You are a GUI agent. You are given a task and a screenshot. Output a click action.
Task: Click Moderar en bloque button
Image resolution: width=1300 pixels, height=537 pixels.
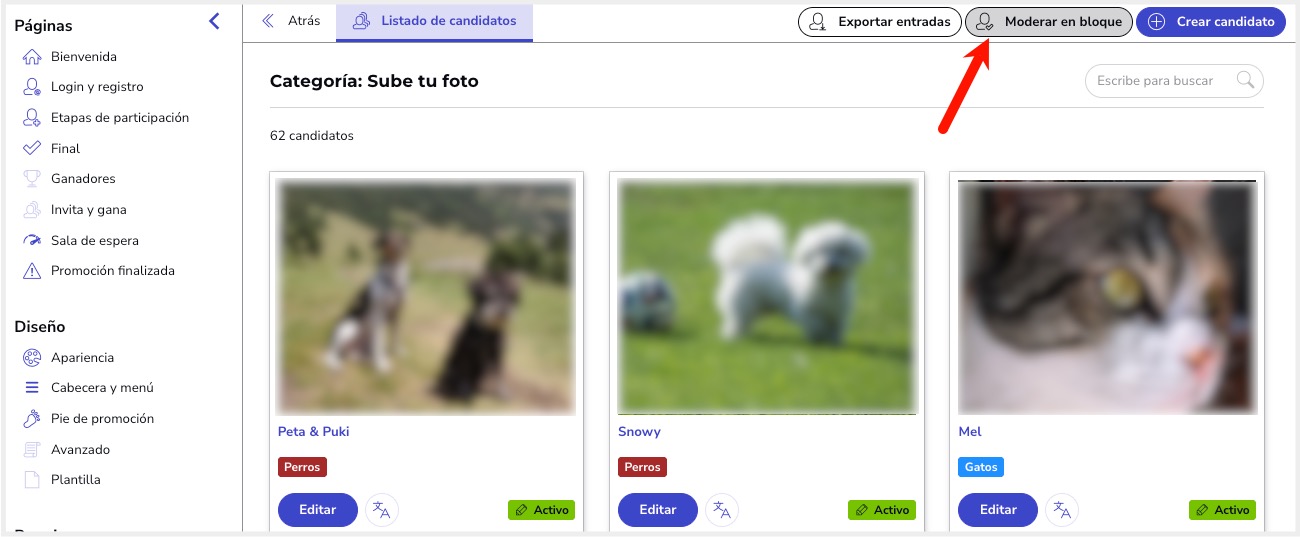coord(1049,22)
